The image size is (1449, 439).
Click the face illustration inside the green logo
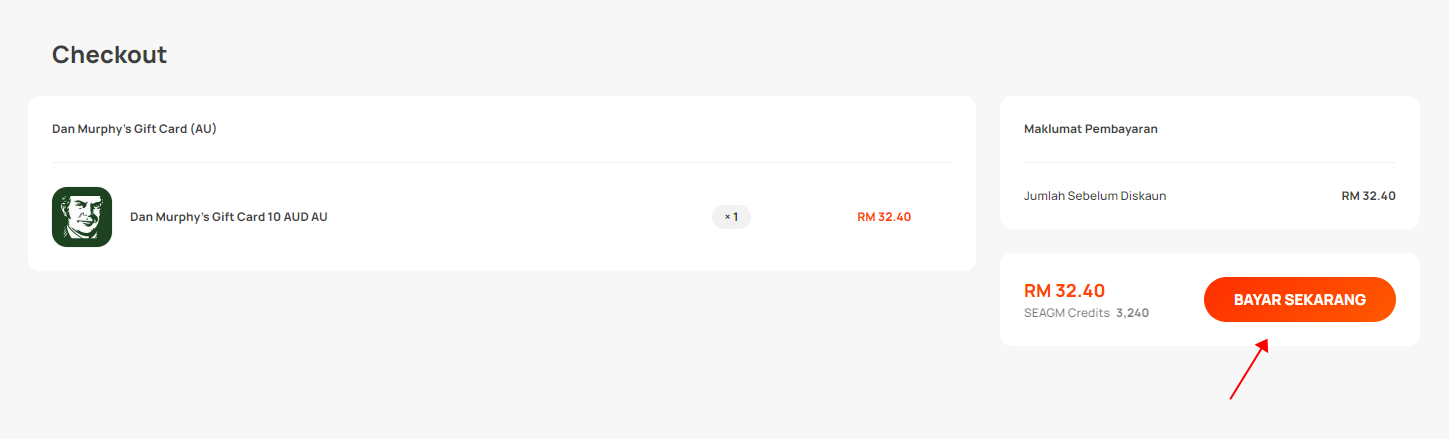click(x=80, y=219)
